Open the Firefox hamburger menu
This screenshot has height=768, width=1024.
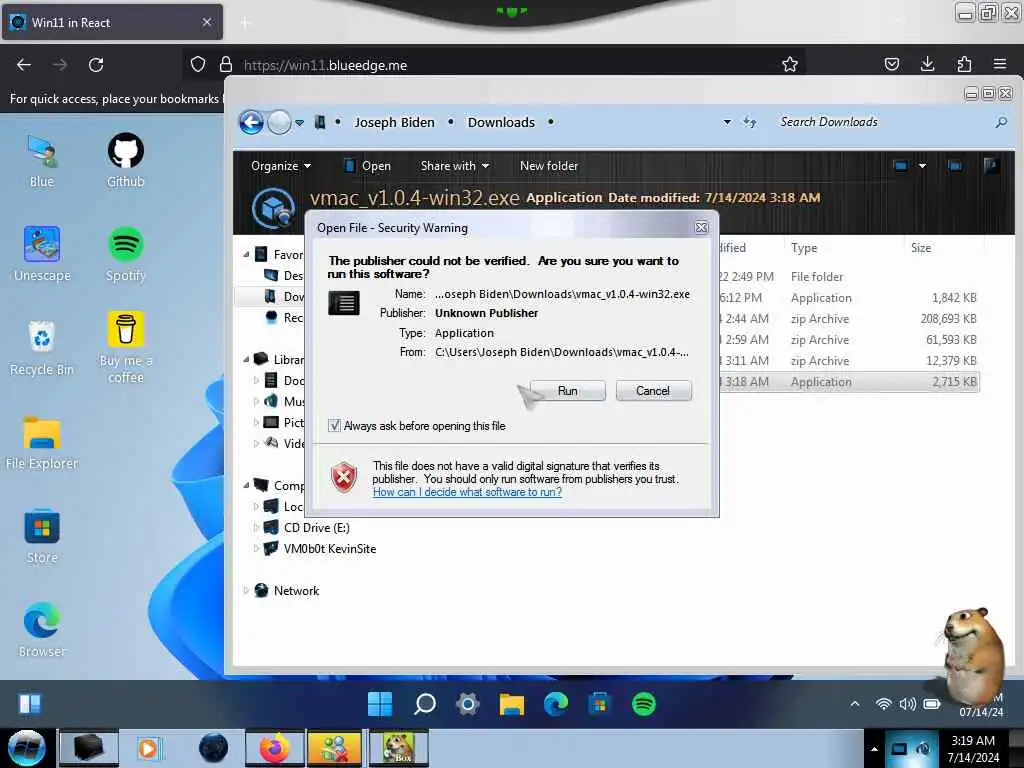999,64
